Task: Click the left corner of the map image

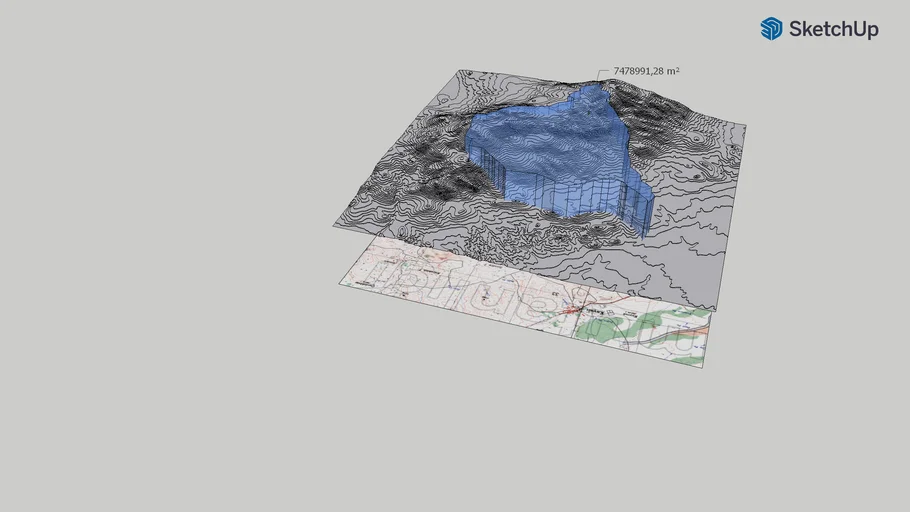Action: tap(341, 283)
